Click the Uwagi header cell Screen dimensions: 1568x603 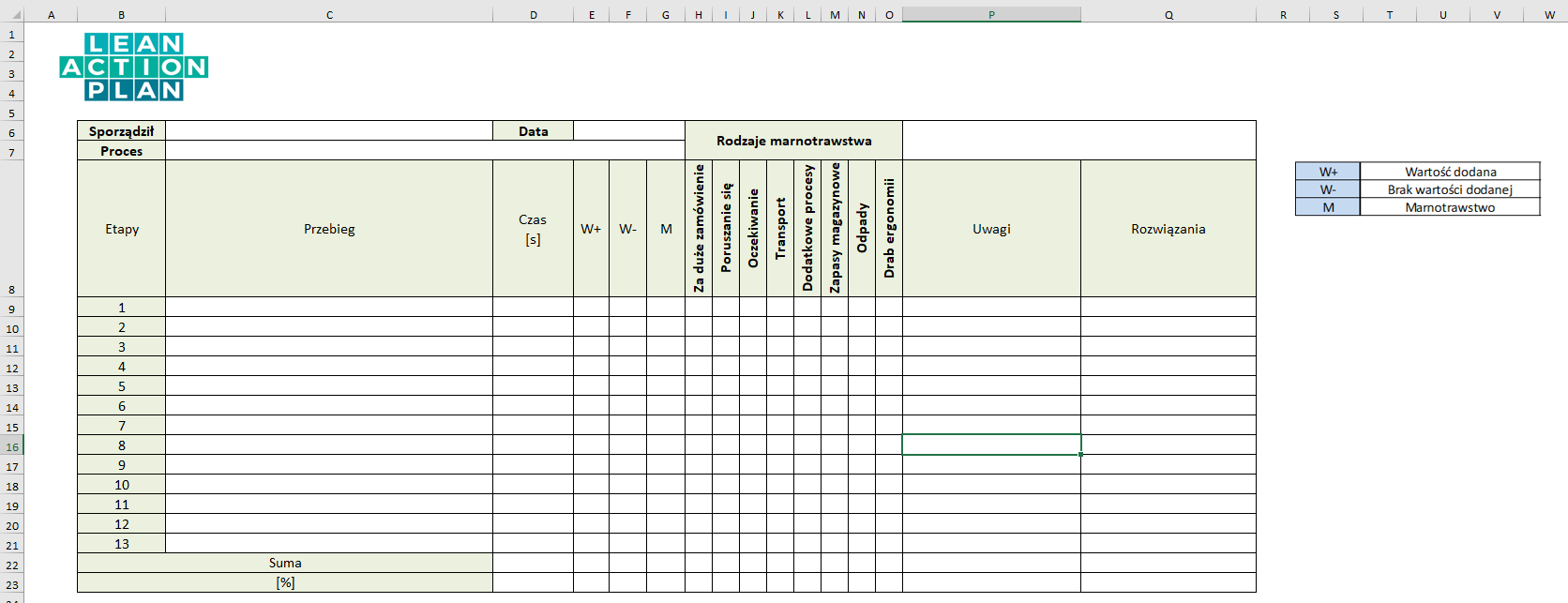coord(991,229)
